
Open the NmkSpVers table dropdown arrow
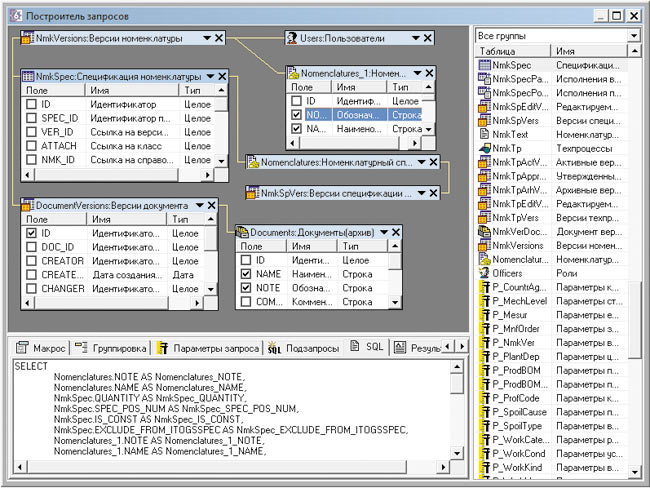click(423, 192)
